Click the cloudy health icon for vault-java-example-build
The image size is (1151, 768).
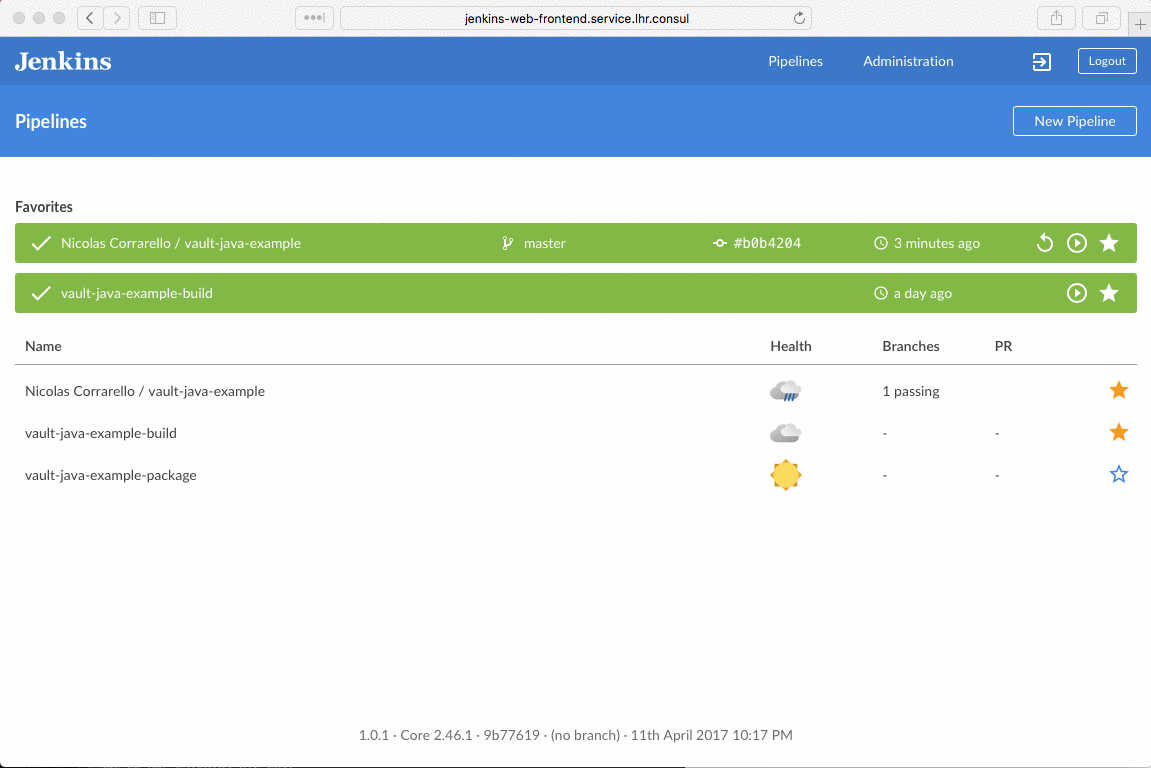tap(785, 433)
